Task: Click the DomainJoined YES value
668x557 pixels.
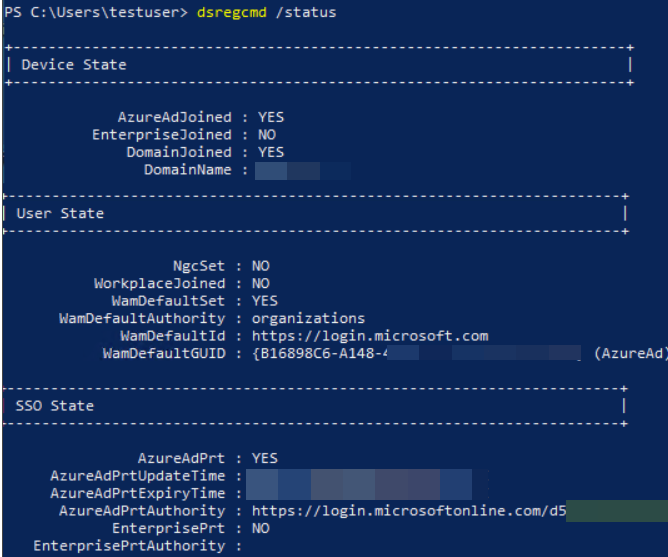Action: [x=271, y=152]
